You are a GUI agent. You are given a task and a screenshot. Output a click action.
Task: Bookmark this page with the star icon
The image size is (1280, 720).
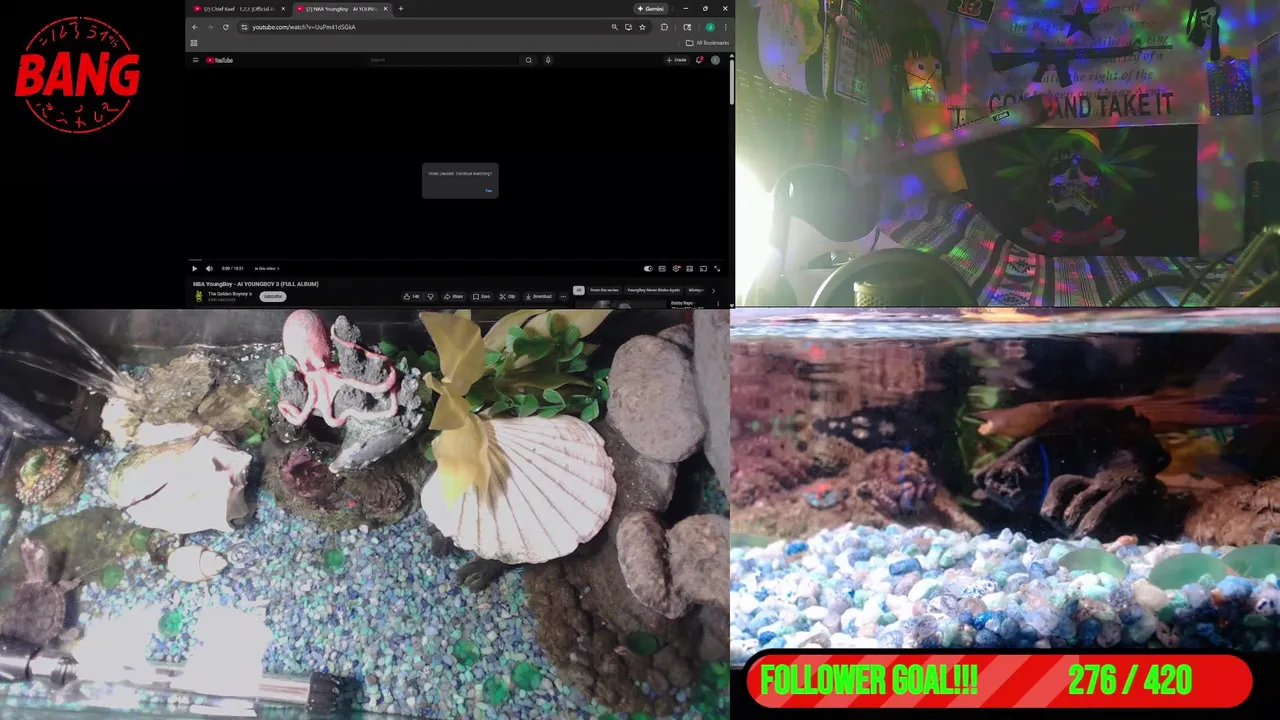pos(642,27)
